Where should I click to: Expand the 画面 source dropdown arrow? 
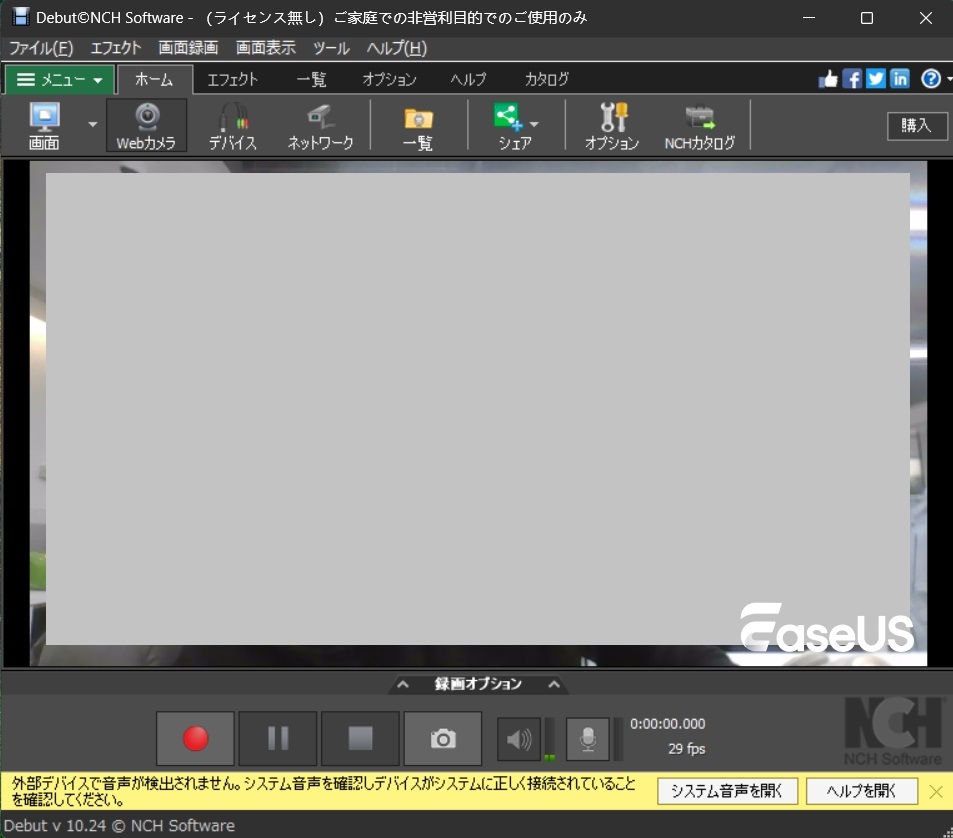(92, 124)
